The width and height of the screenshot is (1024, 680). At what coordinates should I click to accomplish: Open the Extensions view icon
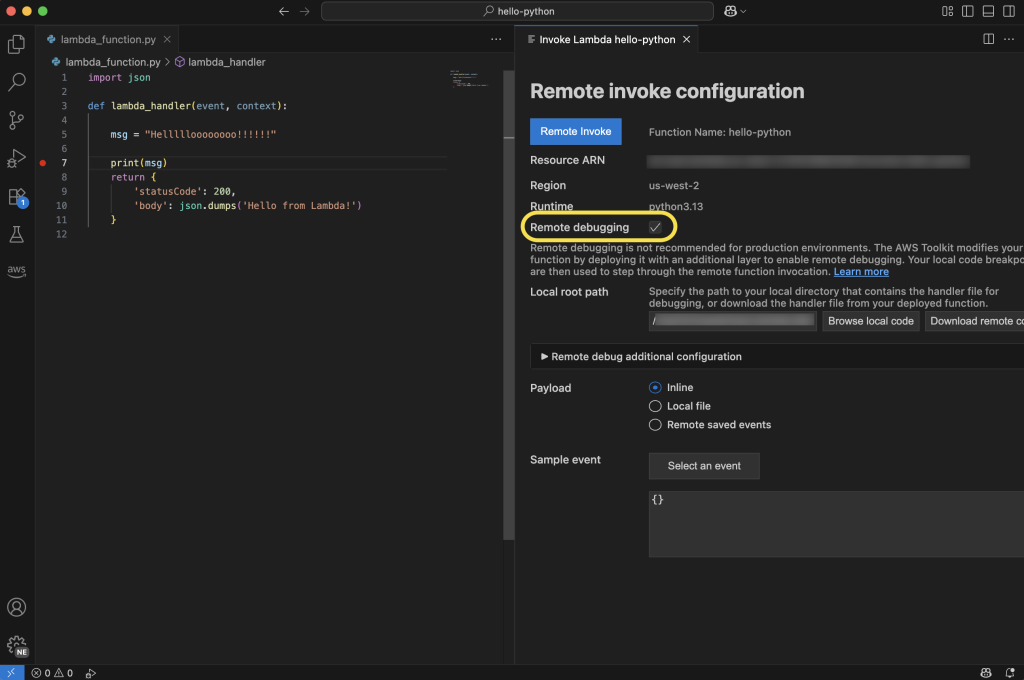tap(16, 196)
